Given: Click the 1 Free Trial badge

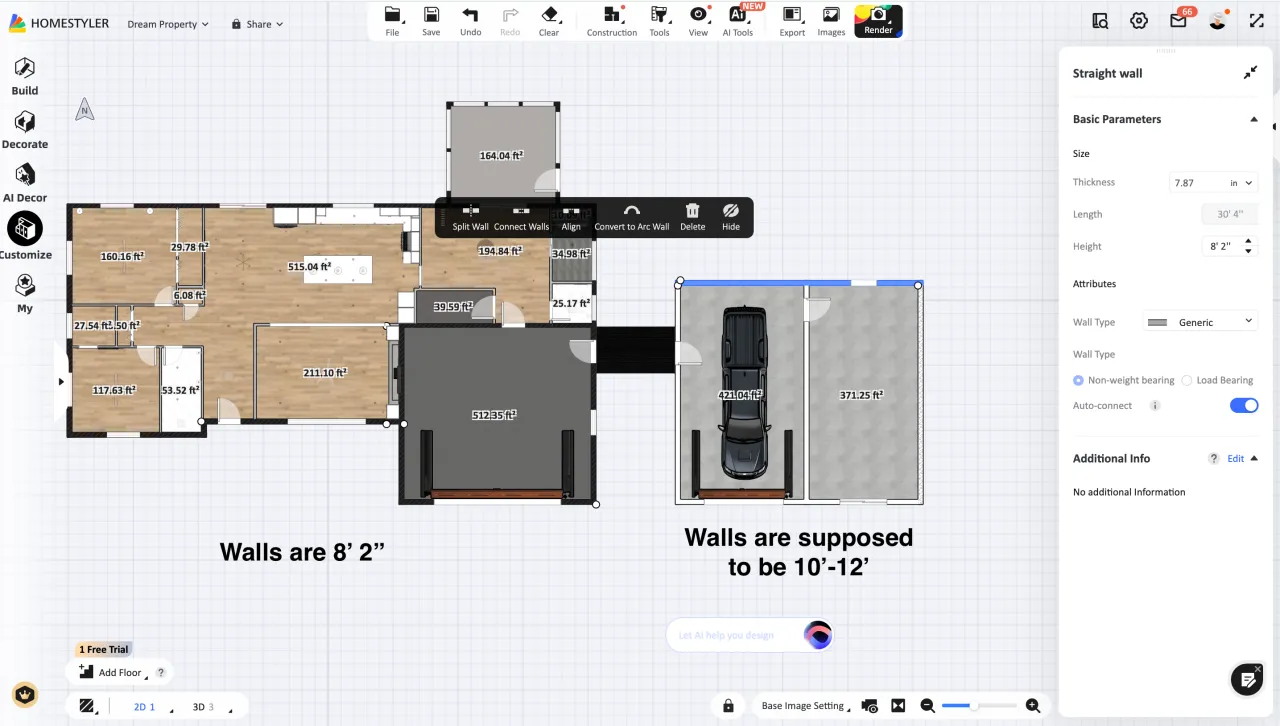Looking at the screenshot, I should (x=104, y=649).
